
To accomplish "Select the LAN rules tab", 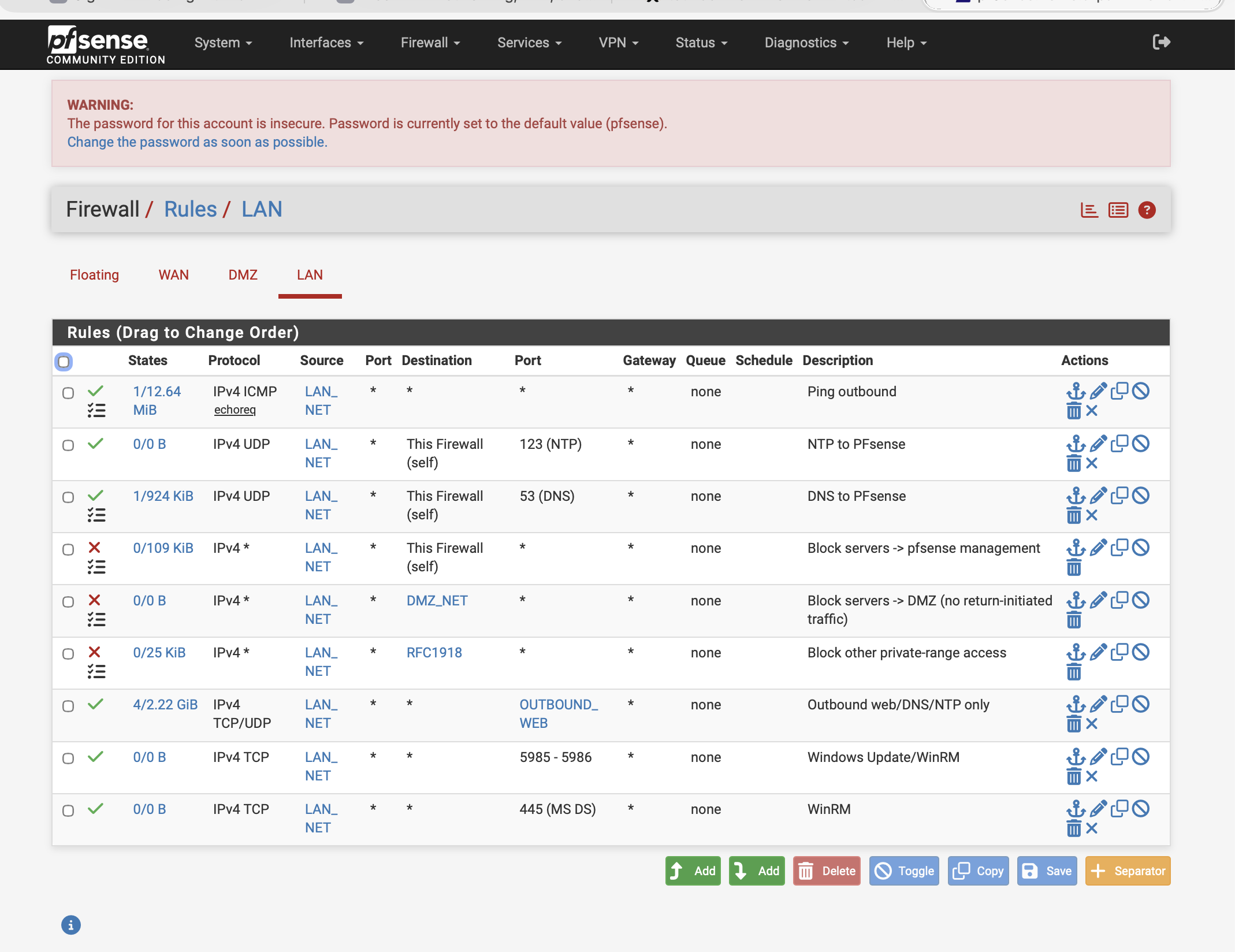I will click(x=310, y=275).
